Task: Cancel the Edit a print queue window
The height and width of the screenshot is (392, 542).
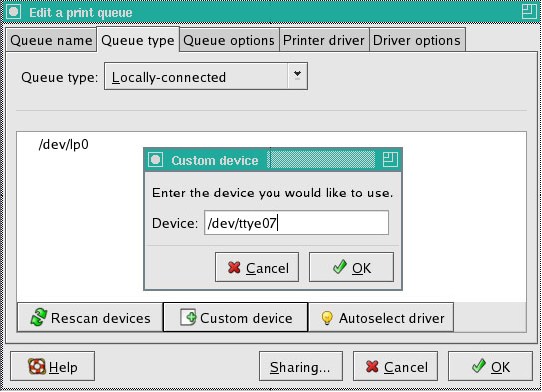Action: (x=395, y=366)
